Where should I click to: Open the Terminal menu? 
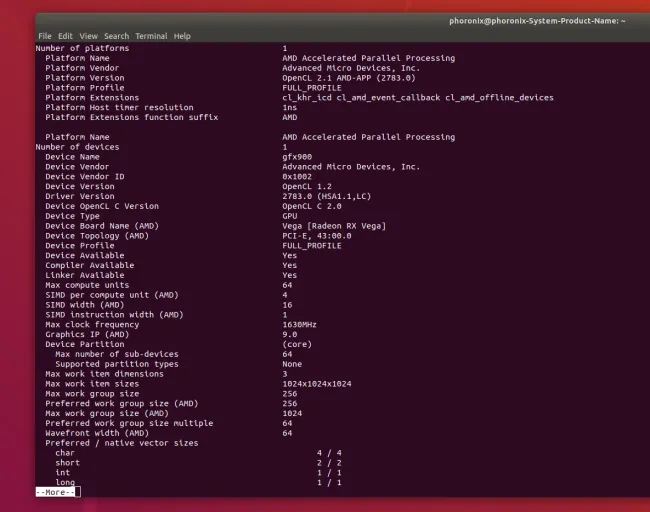(x=151, y=36)
